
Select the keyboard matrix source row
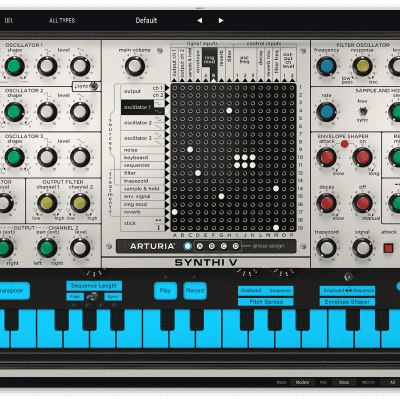click(143, 158)
